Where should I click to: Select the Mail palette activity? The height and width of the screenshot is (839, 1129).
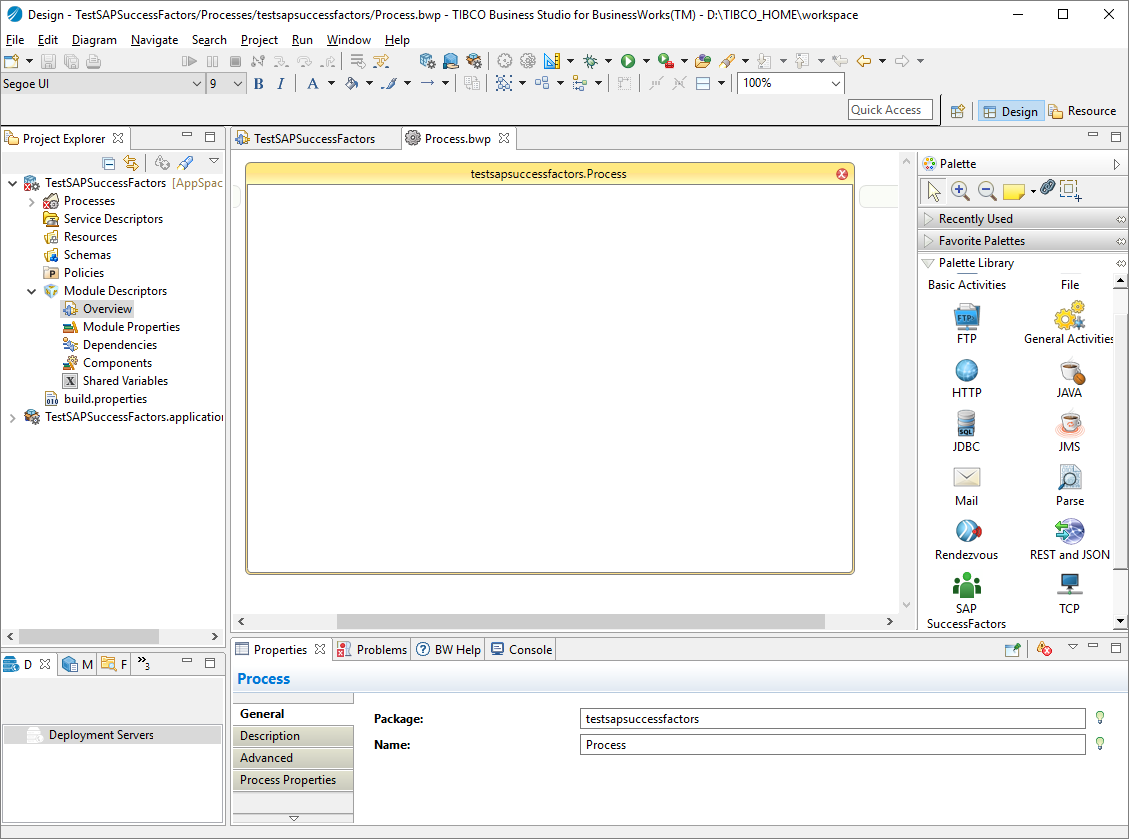966,480
